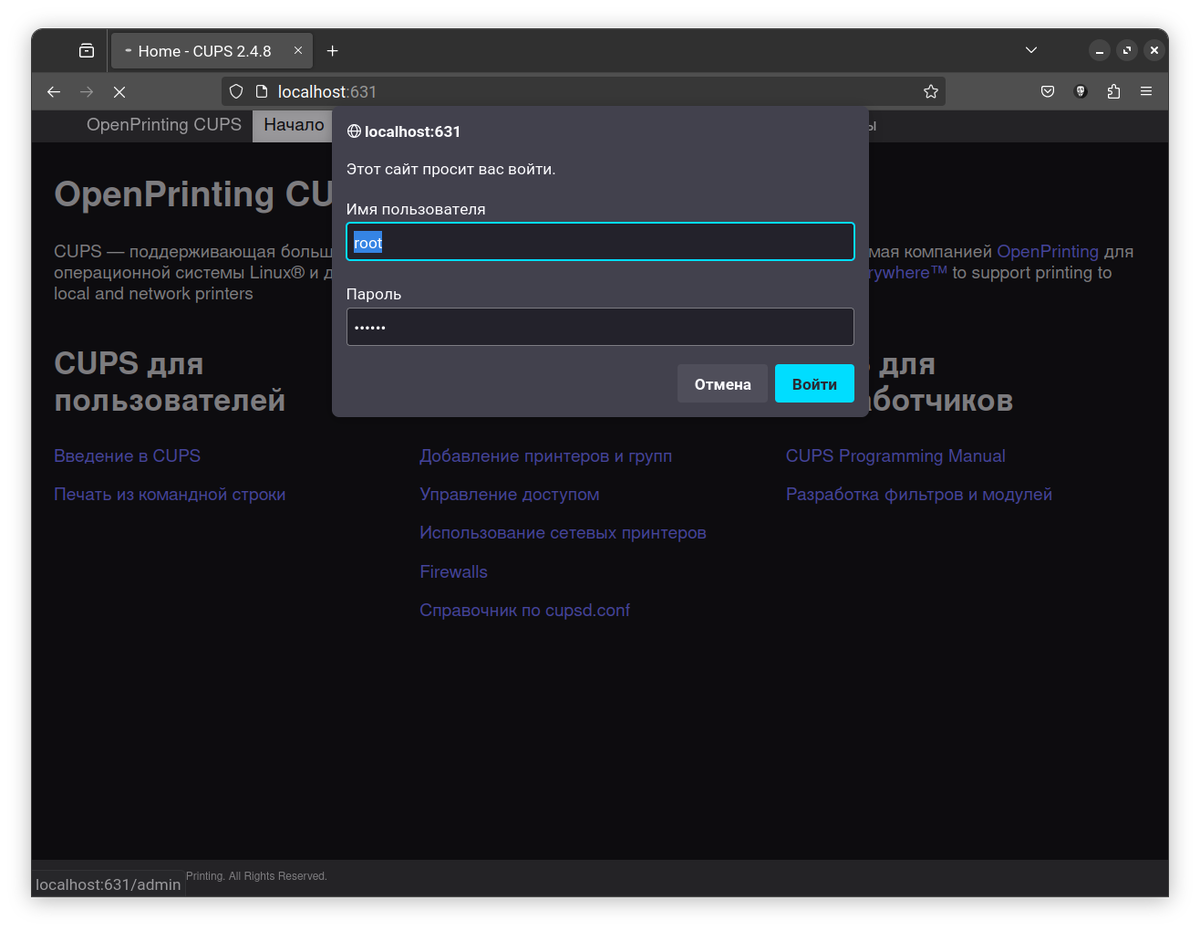Expand the list all tabs chevron
Image resolution: width=1200 pixels, height=931 pixels.
click(1032, 50)
